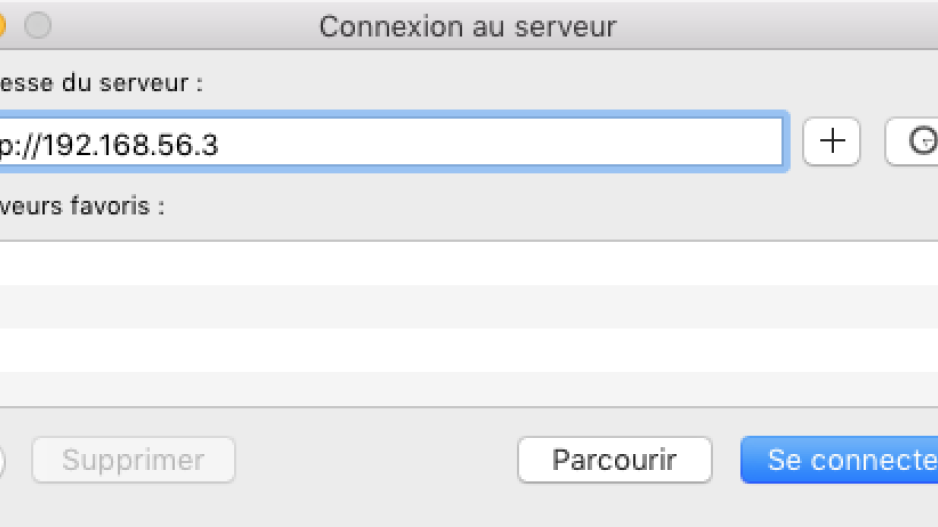Click Parcourir to browse network servers
Viewport: 938px width, 527px height.
pos(614,460)
